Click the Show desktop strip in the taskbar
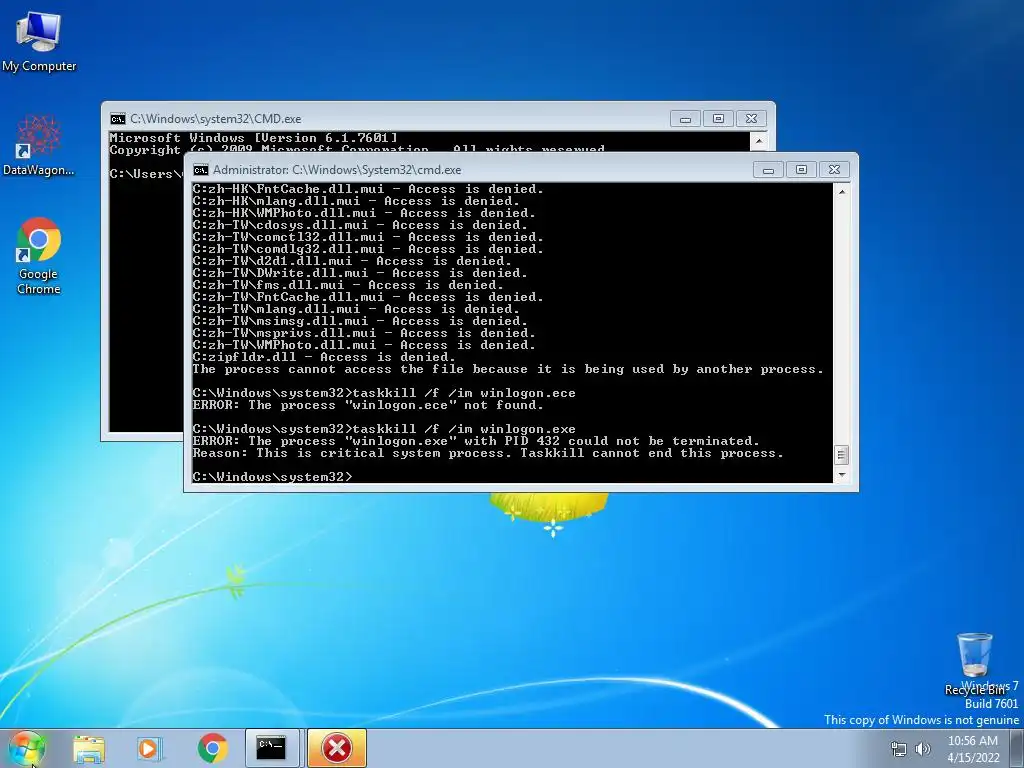Screen dimensions: 1024x768 pos(1016,749)
